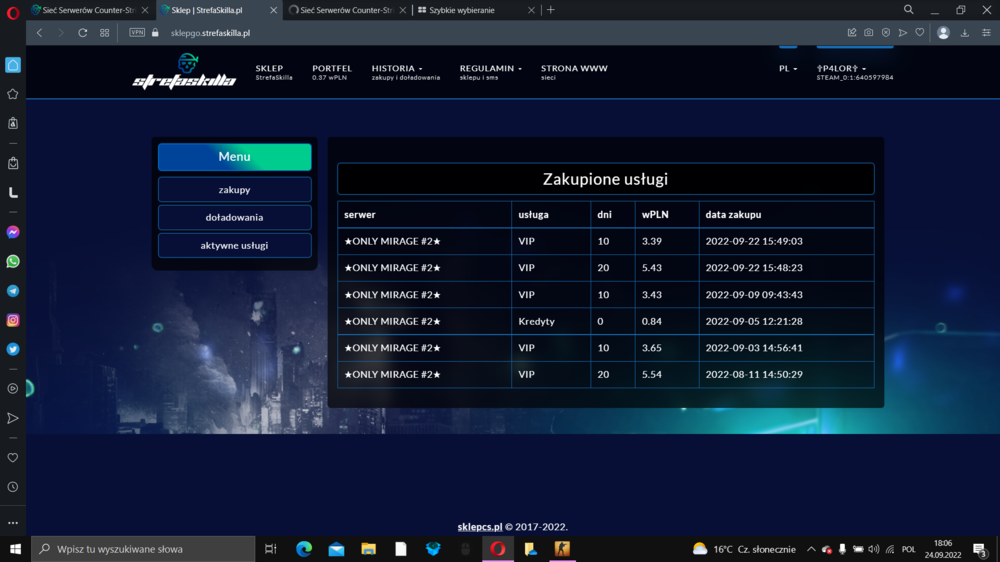Screen dimensions: 1000x562
Task: Open STRONA WWW sieci link
Action: coord(574,72)
